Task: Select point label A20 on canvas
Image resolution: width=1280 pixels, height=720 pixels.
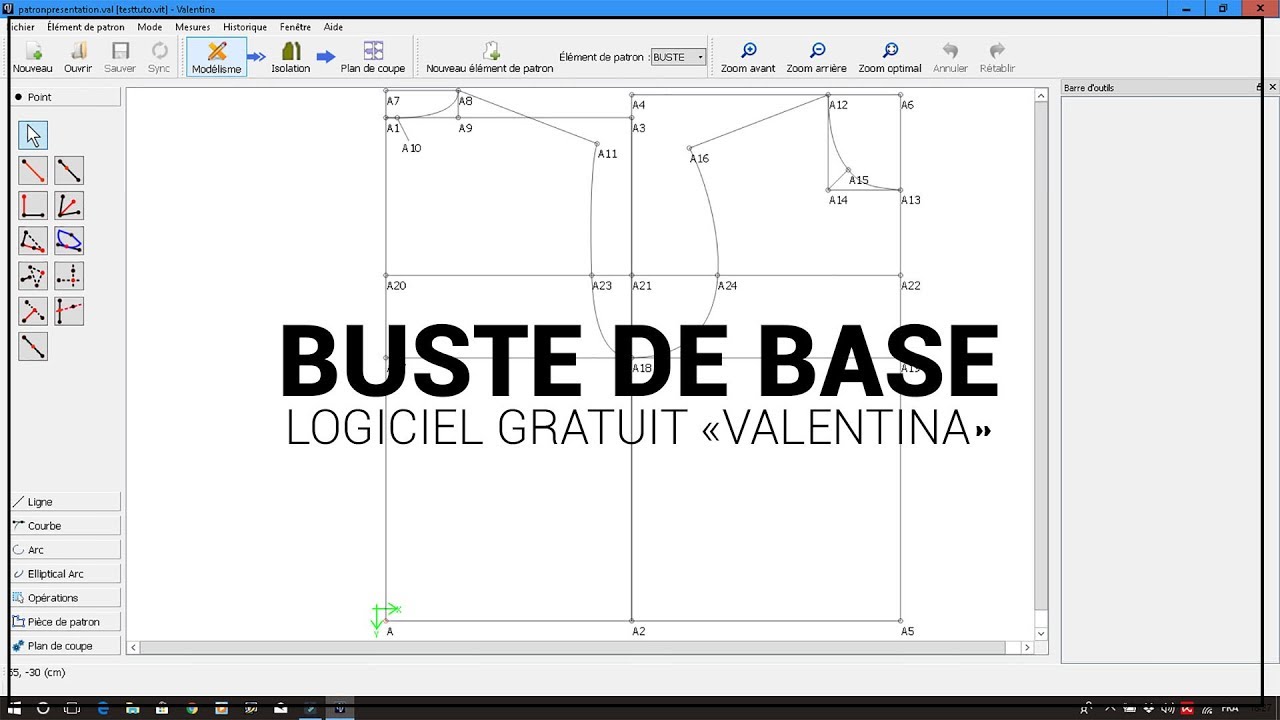Action: pos(396,286)
